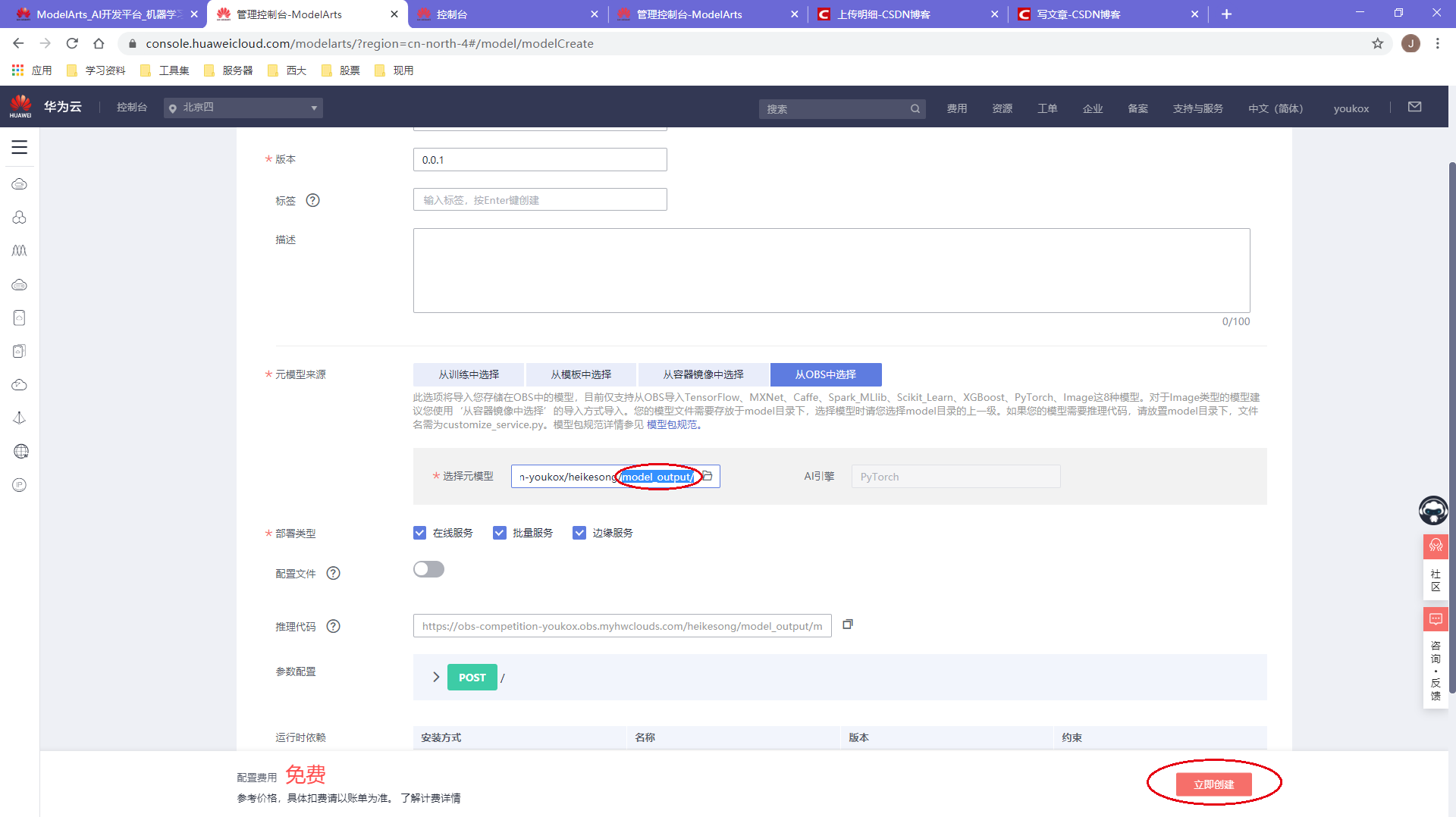Click the search magnifier icon

[915, 108]
